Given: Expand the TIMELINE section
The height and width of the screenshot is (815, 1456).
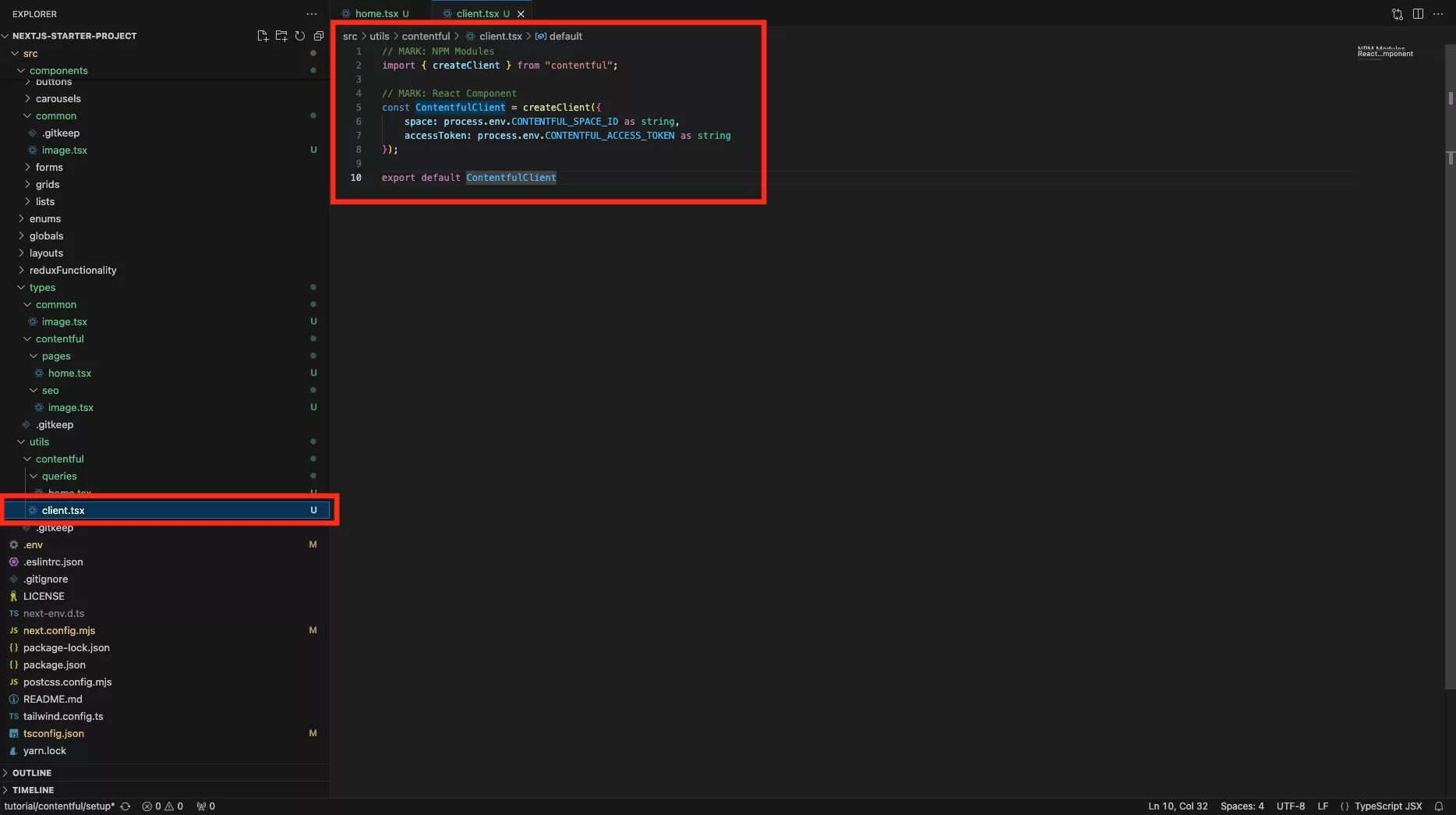Looking at the screenshot, I should (x=34, y=790).
